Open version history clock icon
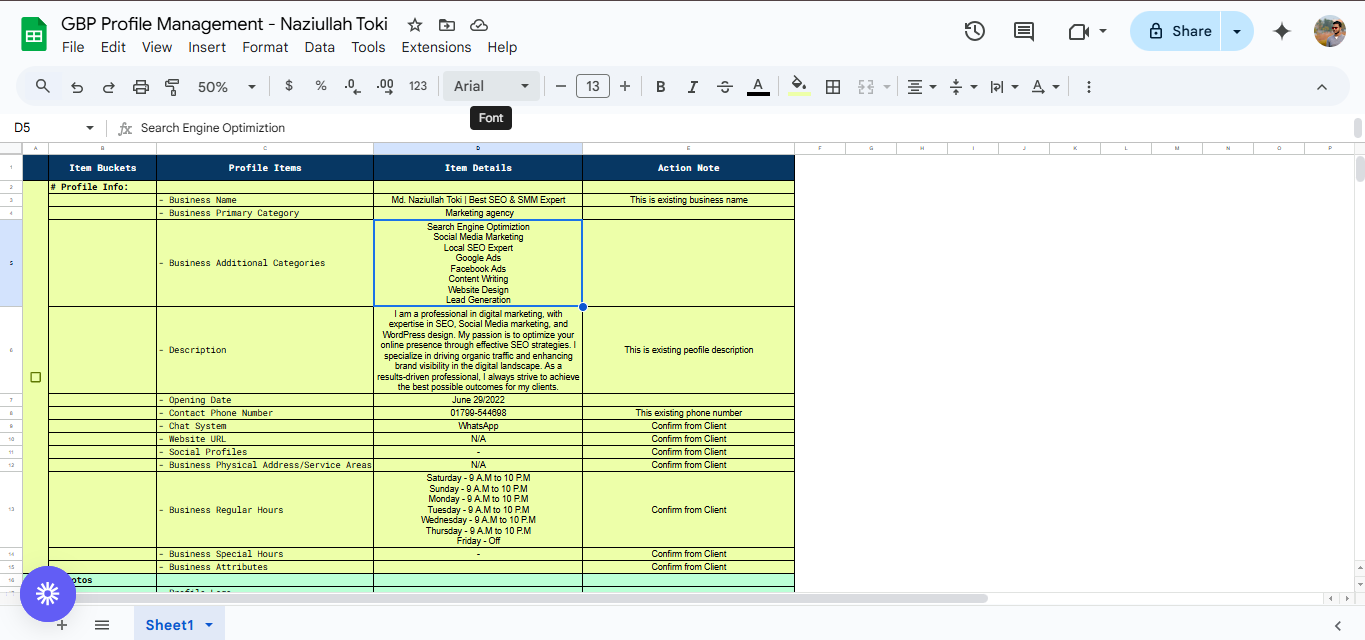Screen dimensions: 1365x640 click(974, 31)
